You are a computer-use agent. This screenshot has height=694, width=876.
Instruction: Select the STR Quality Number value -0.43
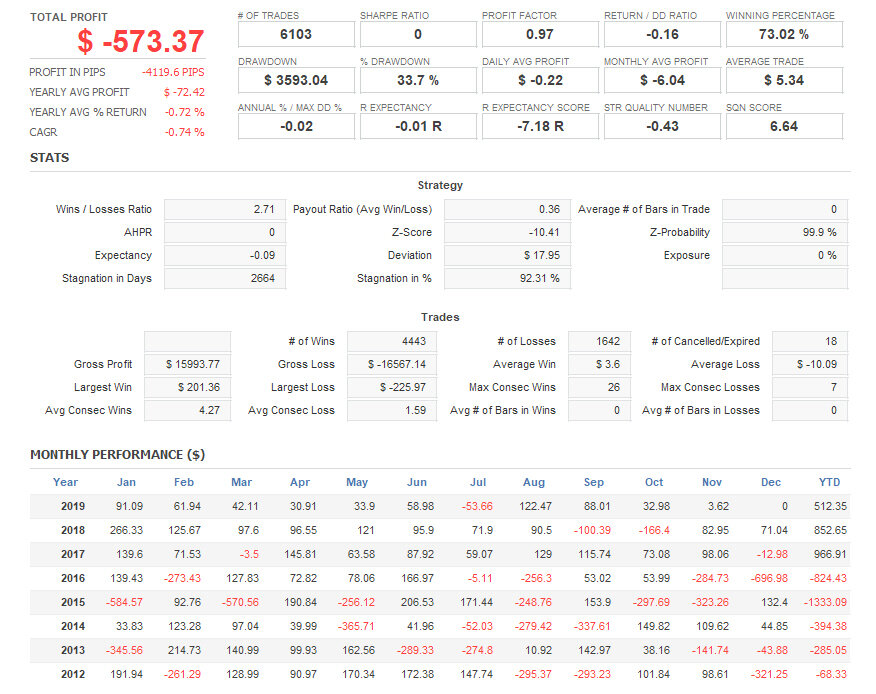(662, 127)
